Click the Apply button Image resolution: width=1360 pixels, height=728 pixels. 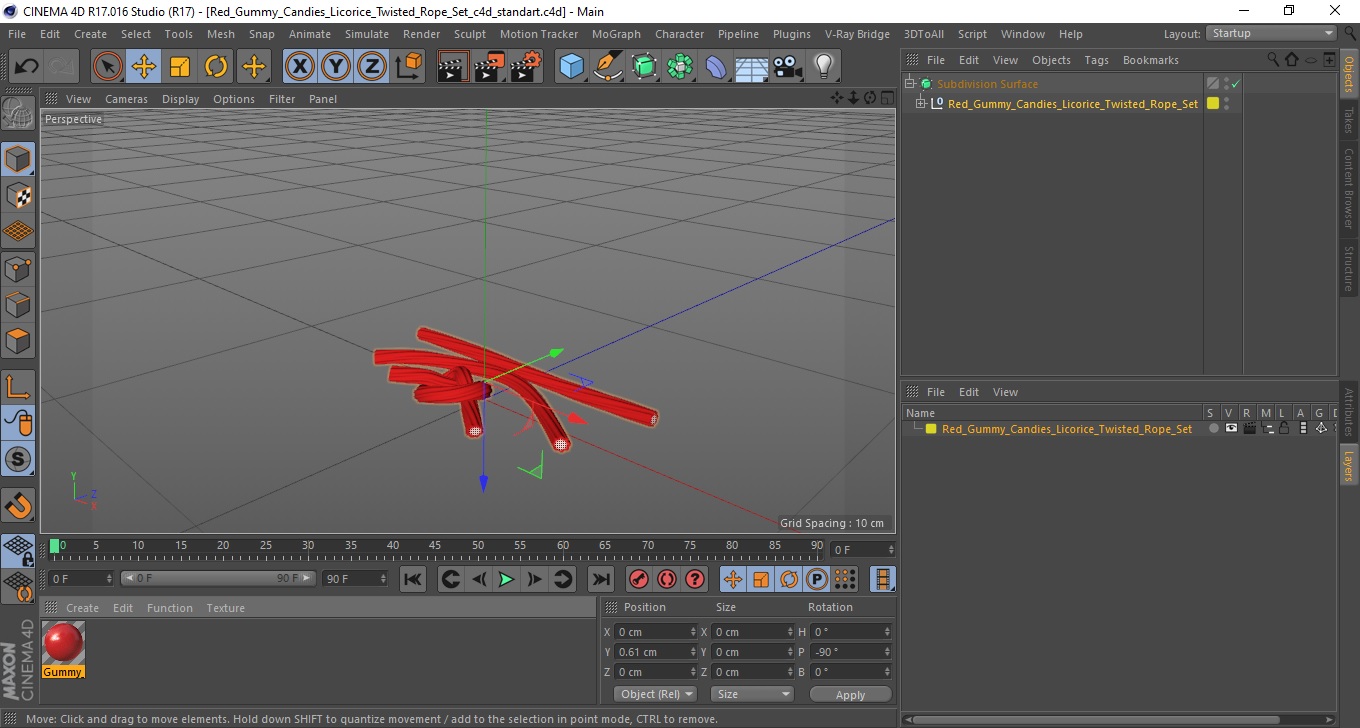tap(850, 694)
